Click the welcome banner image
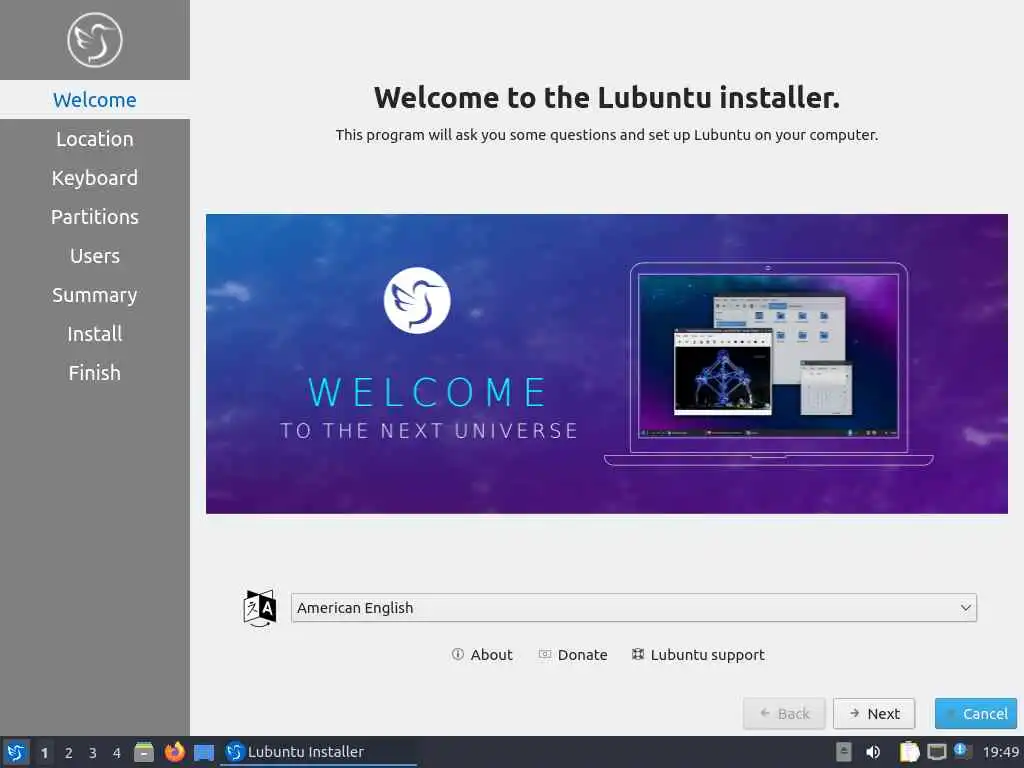Viewport: 1024px width, 768px height. (x=607, y=364)
